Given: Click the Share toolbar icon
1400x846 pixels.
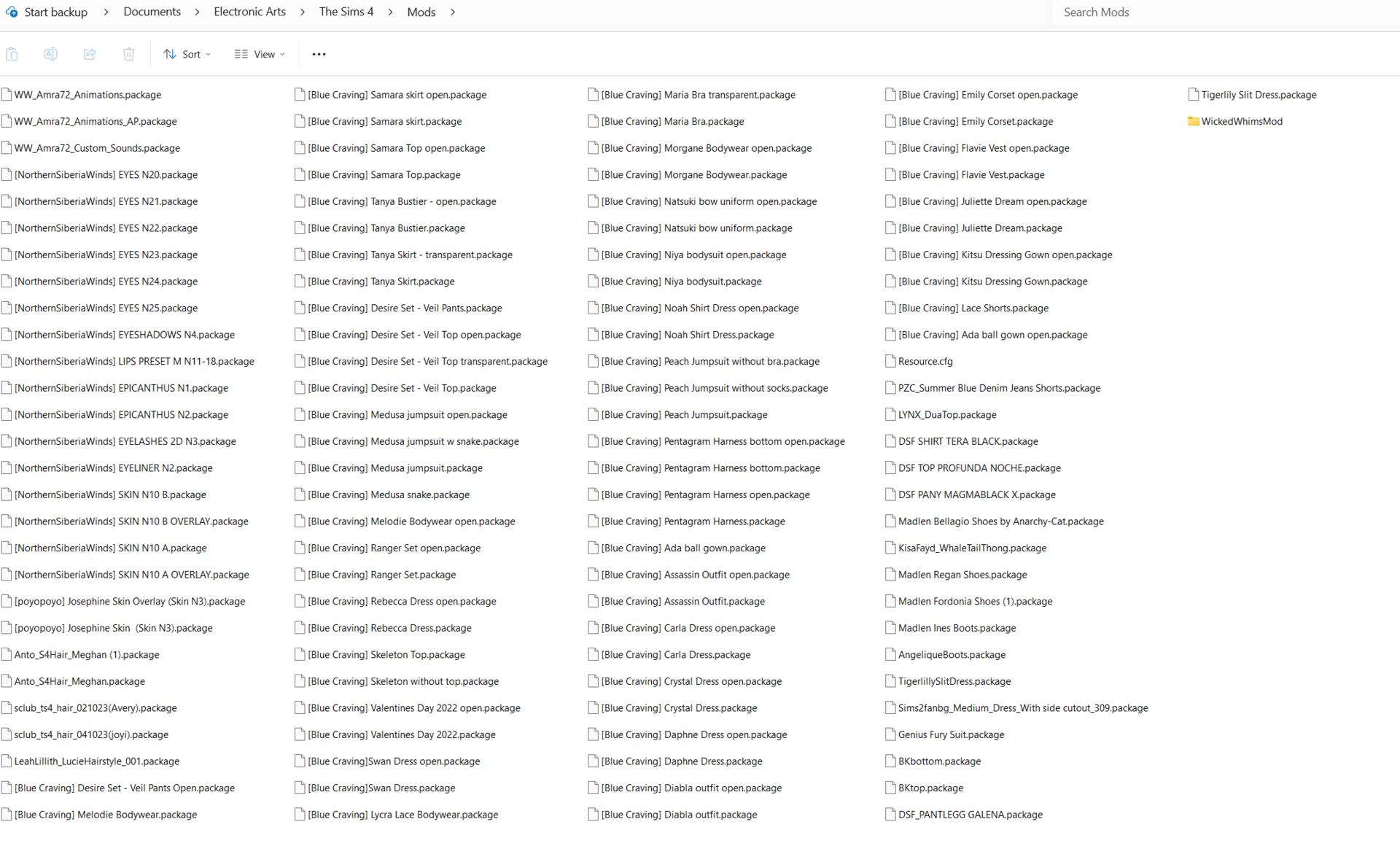Looking at the screenshot, I should 90,54.
